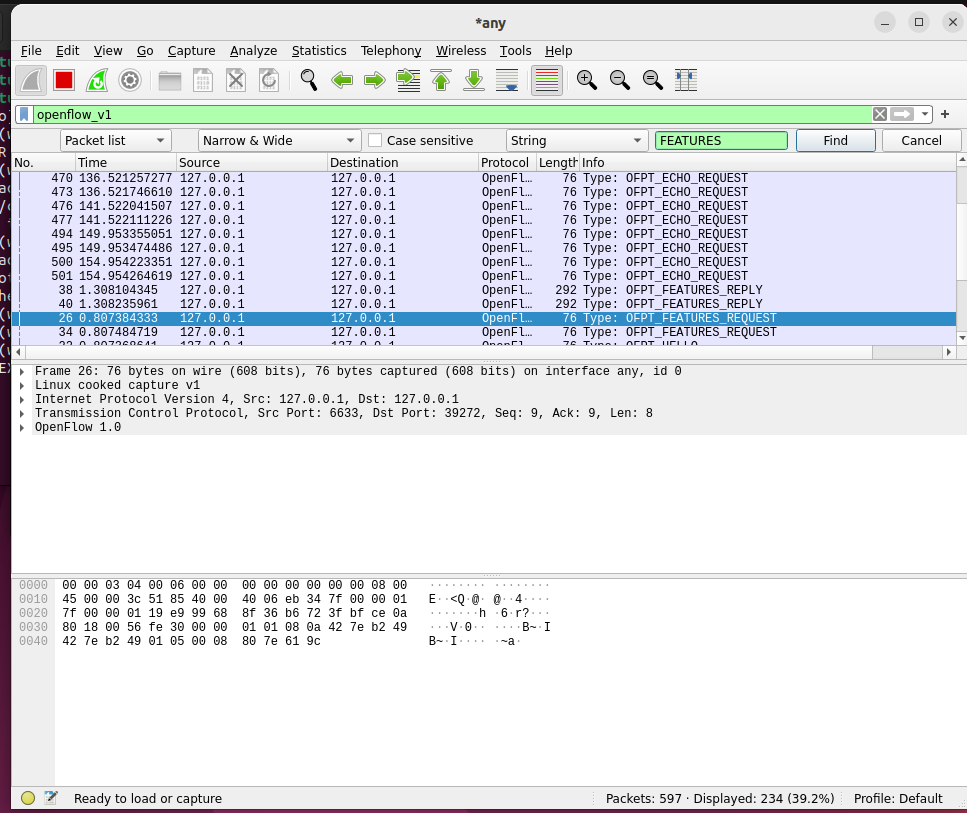Screen dimensions: 967x813
Task: Open a capture file folder icon
Action: [170, 80]
